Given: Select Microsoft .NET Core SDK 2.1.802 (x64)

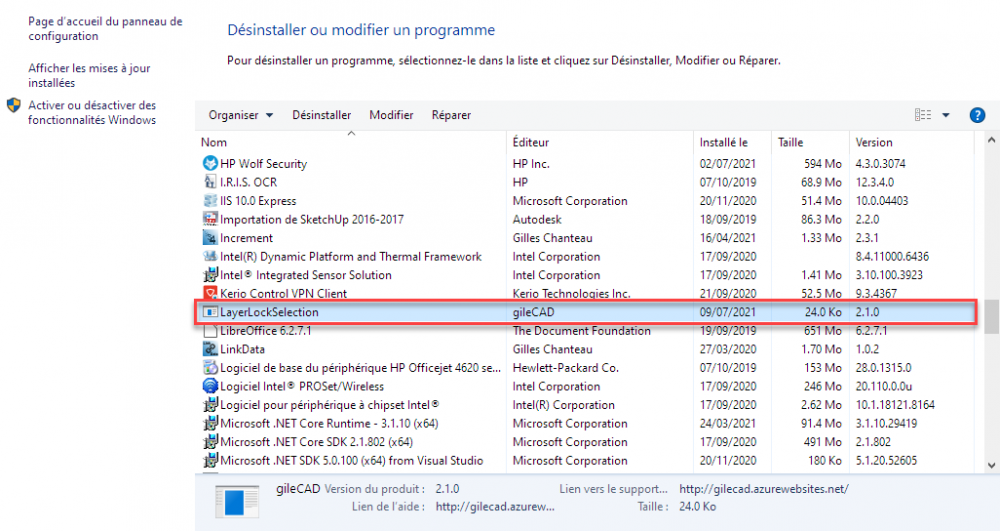Looking at the screenshot, I should (x=316, y=442).
